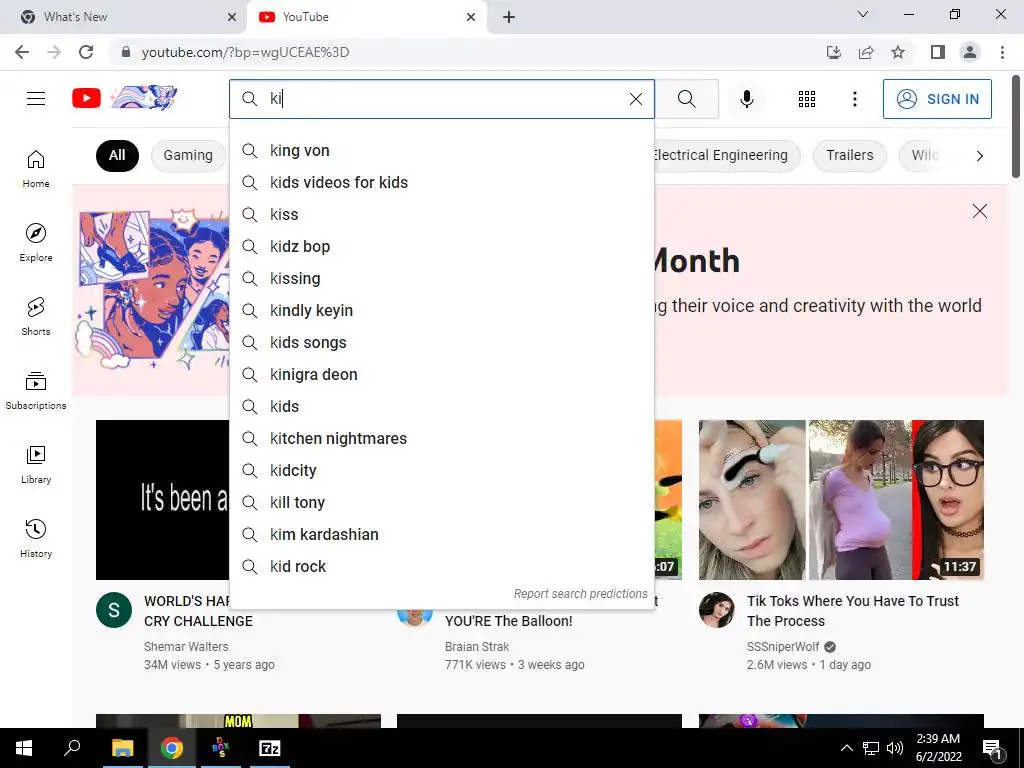Open the YouTube hamburger guide menu
The width and height of the screenshot is (1024, 768).
(36, 99)
